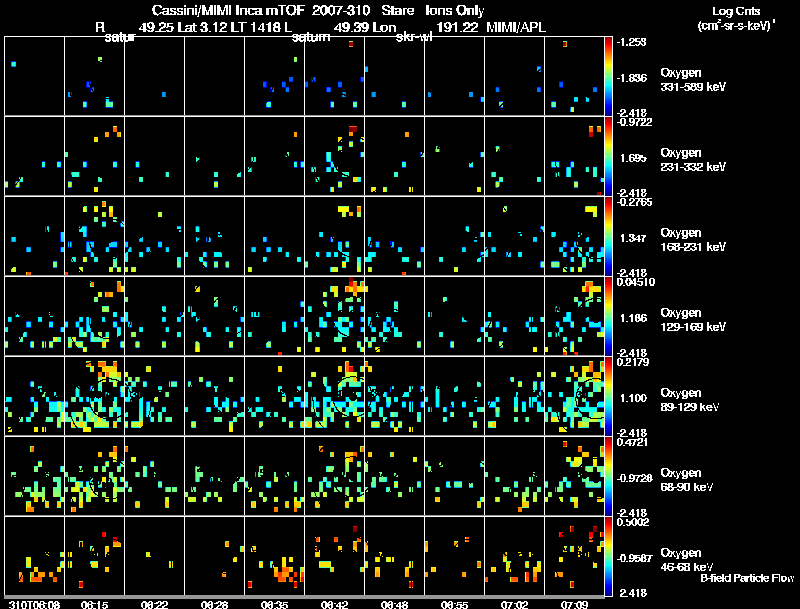This screenshot has width=800, height=609.
Task: Open the 89-129 keV panel at 06:15
Action: [94, 396]
